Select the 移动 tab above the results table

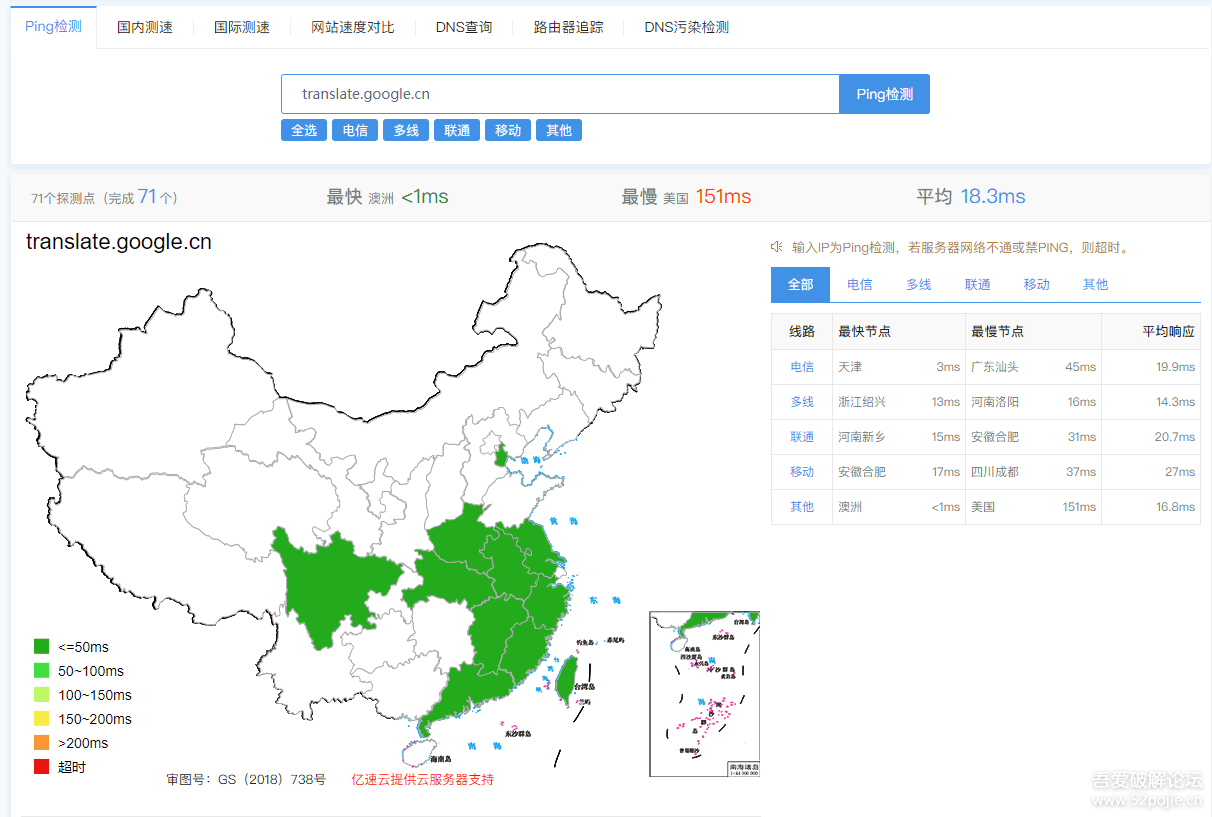(1037, 285)
